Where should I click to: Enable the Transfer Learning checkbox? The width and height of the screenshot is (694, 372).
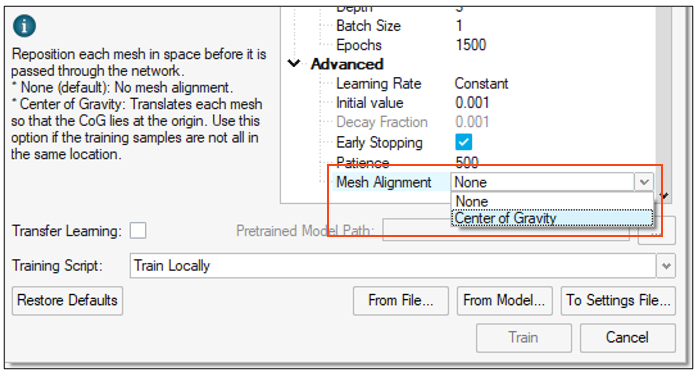(x=138, y=231)
